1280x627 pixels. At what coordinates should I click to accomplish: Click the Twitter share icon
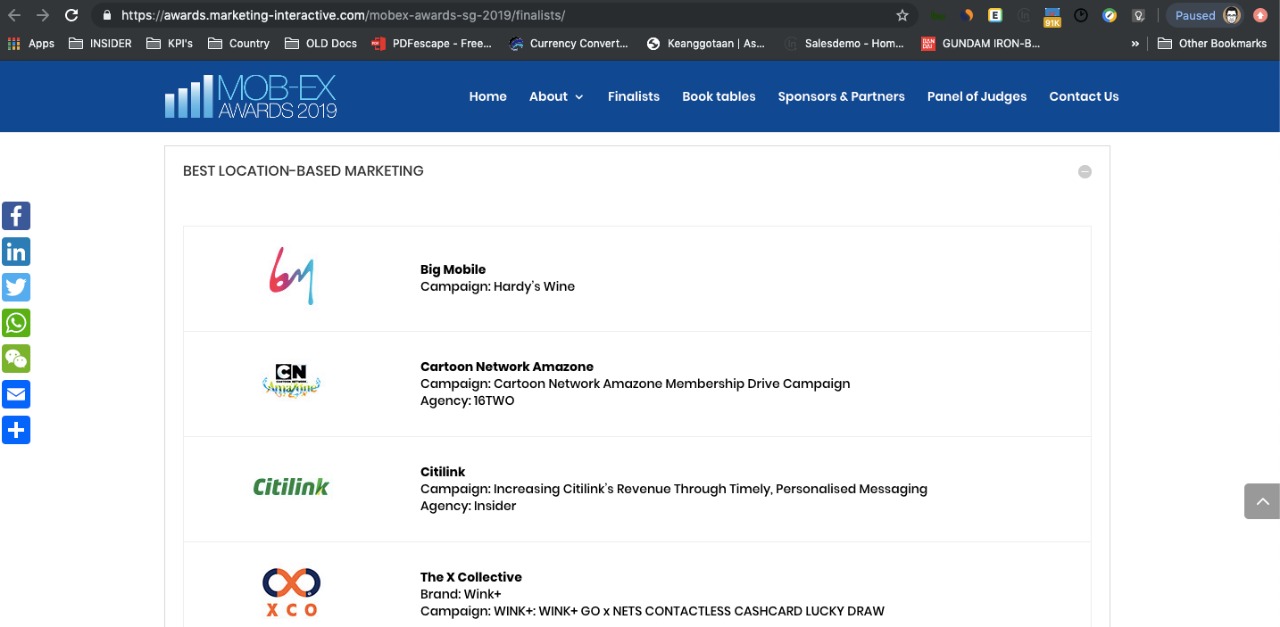pos(16,288)
